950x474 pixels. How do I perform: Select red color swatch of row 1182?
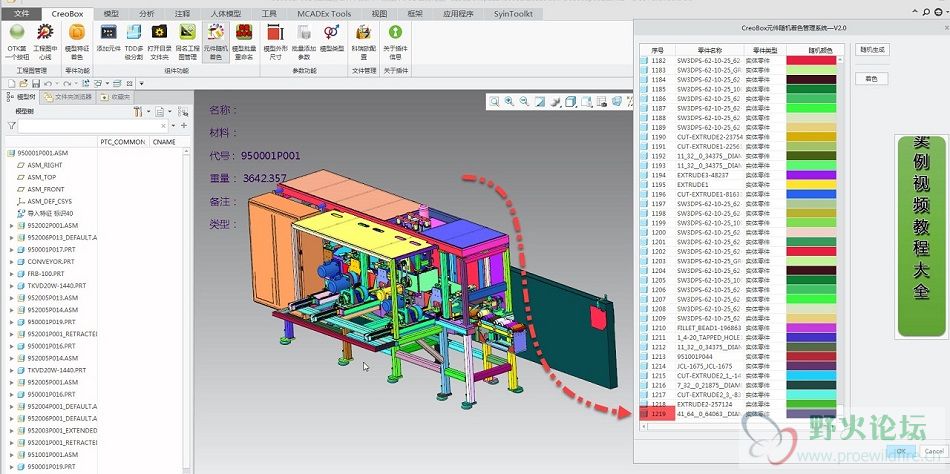tap(811, 61)
